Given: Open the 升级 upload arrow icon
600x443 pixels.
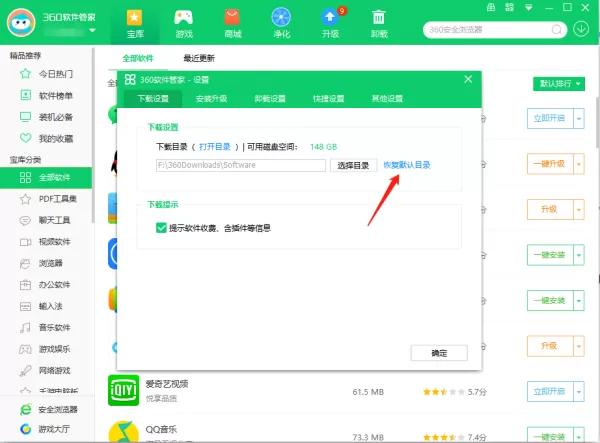Looking at the screenshot, I should click(x=330, y=24).
